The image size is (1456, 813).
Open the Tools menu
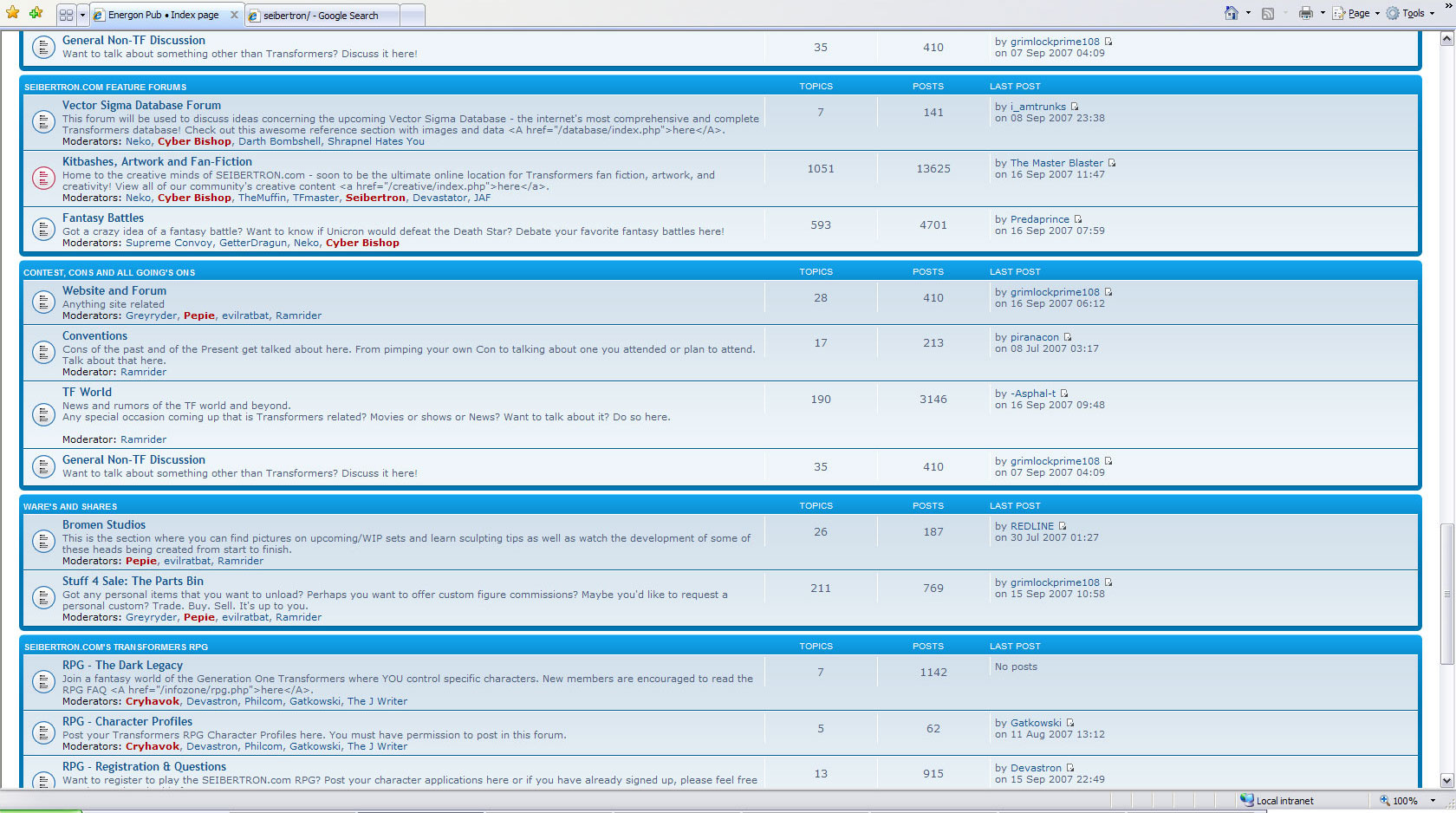[1410, 13]
